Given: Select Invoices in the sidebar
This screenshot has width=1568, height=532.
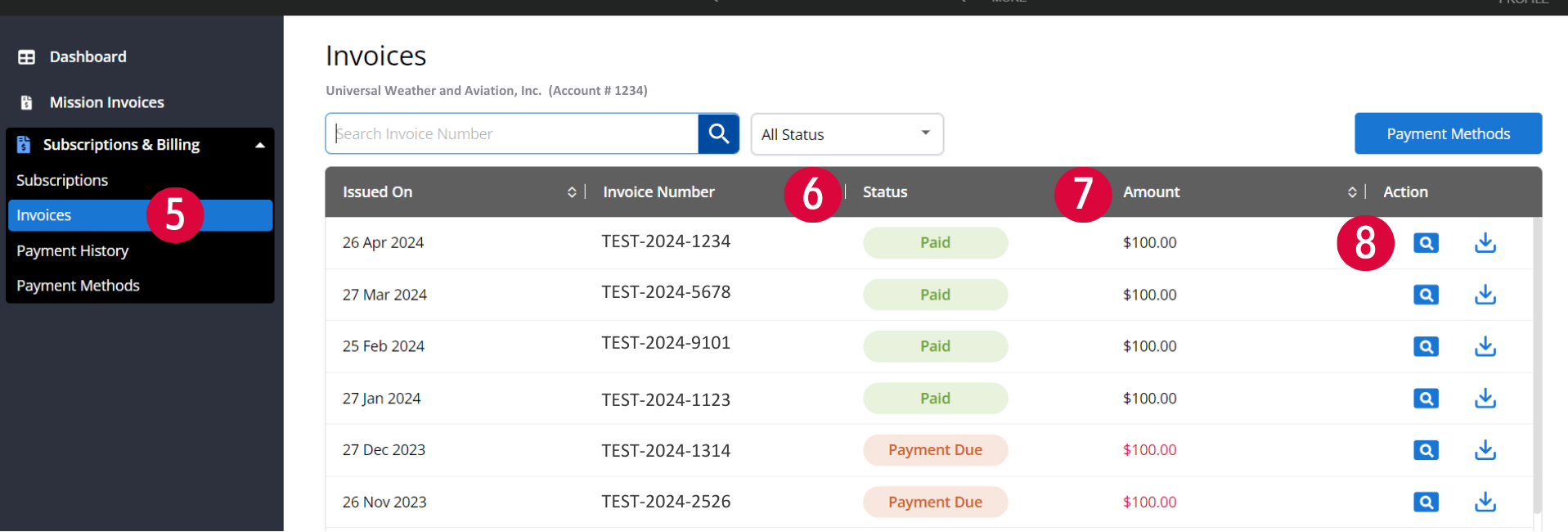Looking at the screenshot, I should (x=140, y=215).
